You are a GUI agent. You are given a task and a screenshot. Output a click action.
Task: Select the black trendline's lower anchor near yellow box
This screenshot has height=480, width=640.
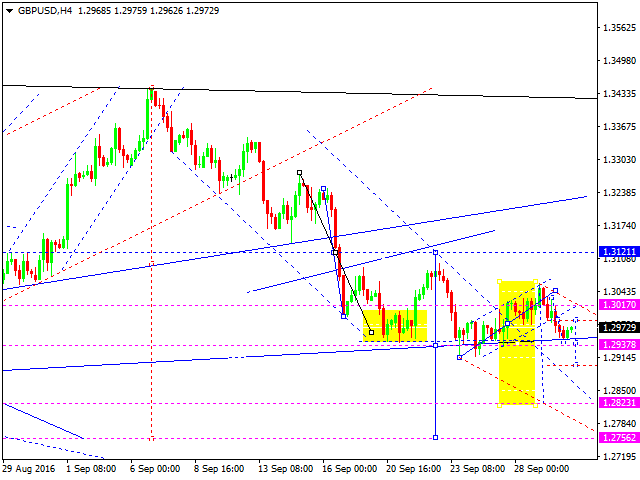point(371,333)
